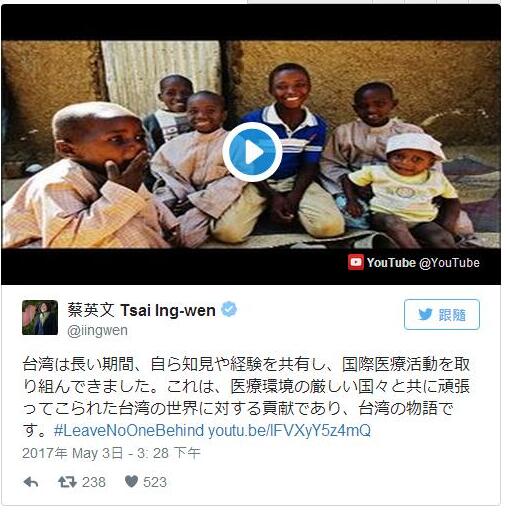Click the Twitter bird icon in the follow button
Screen dimensions: 507x513
(x=425, y=314)
